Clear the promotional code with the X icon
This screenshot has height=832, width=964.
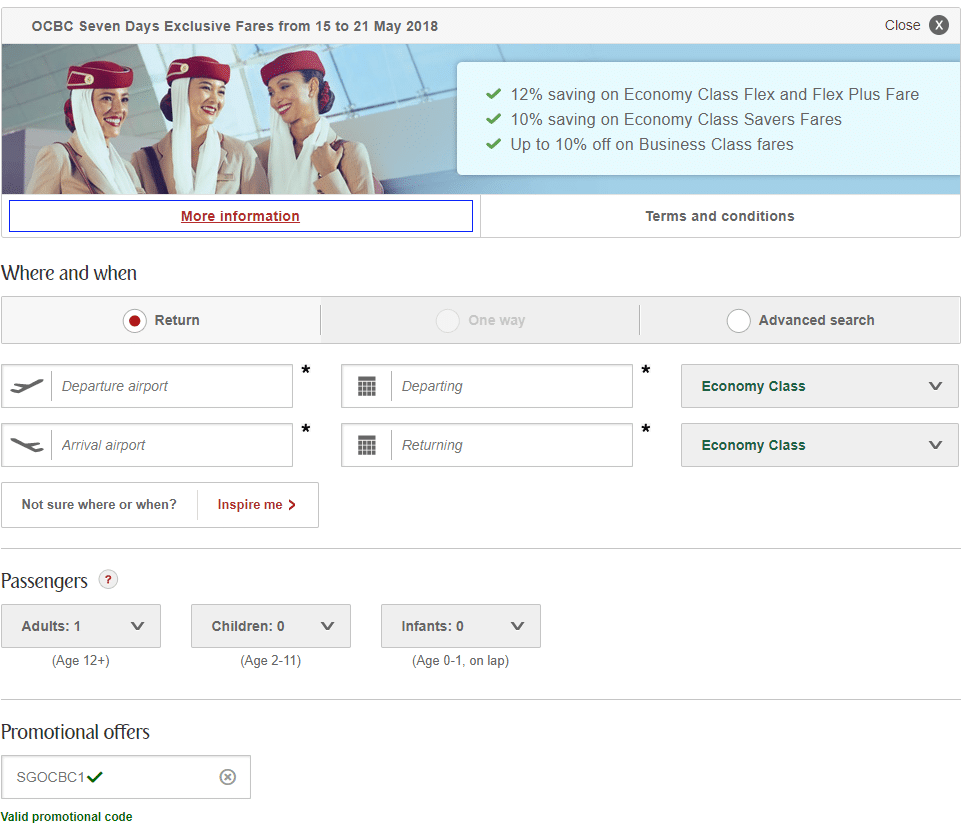click(227, 777)
